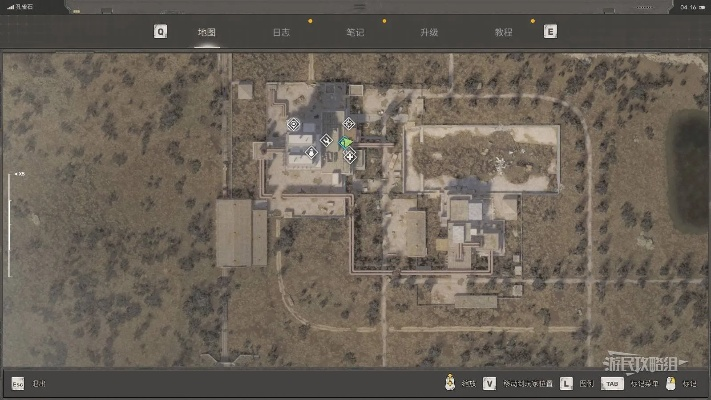Click the medic cross map marker
The width and height of the screenshot is (711, 400).
pos(349,155)
